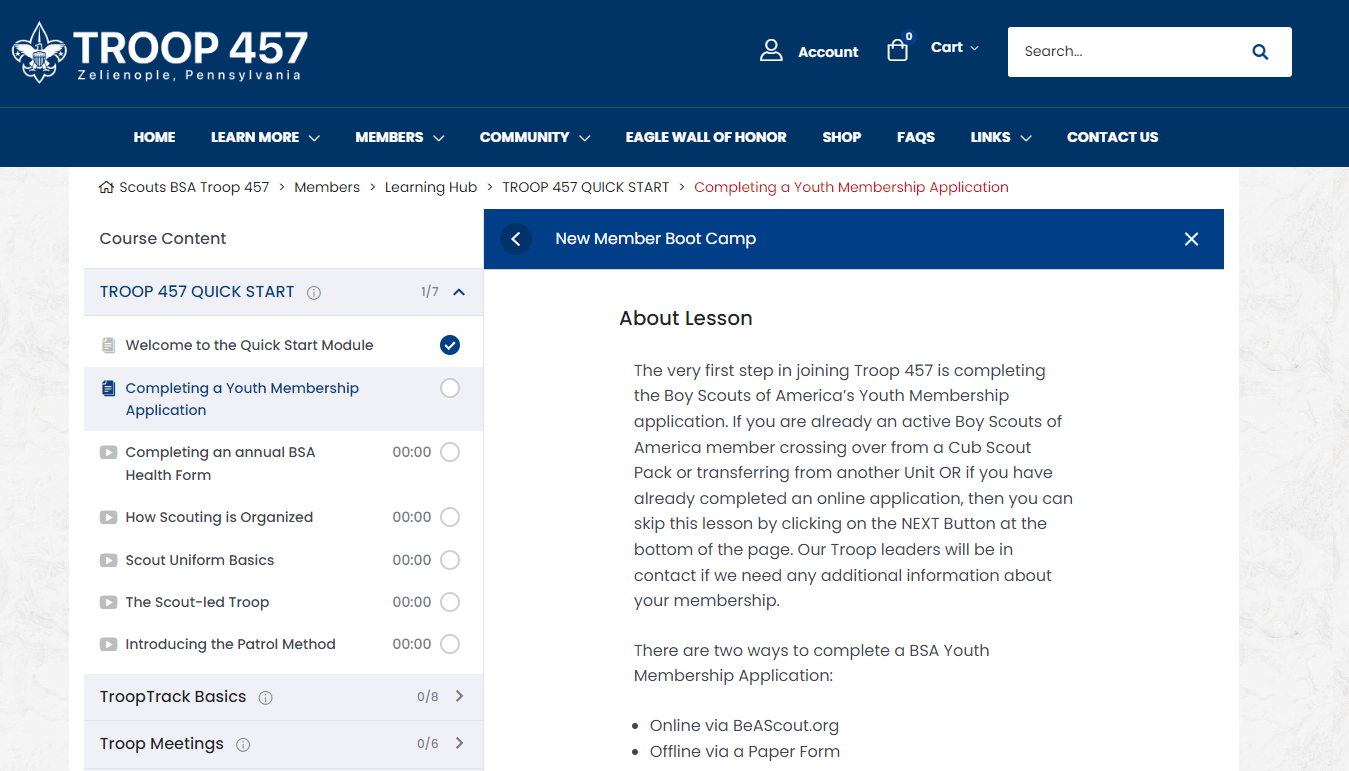Open the COMMUNITY dropdown menu
1349x771 pixels.
click(535, 137)
